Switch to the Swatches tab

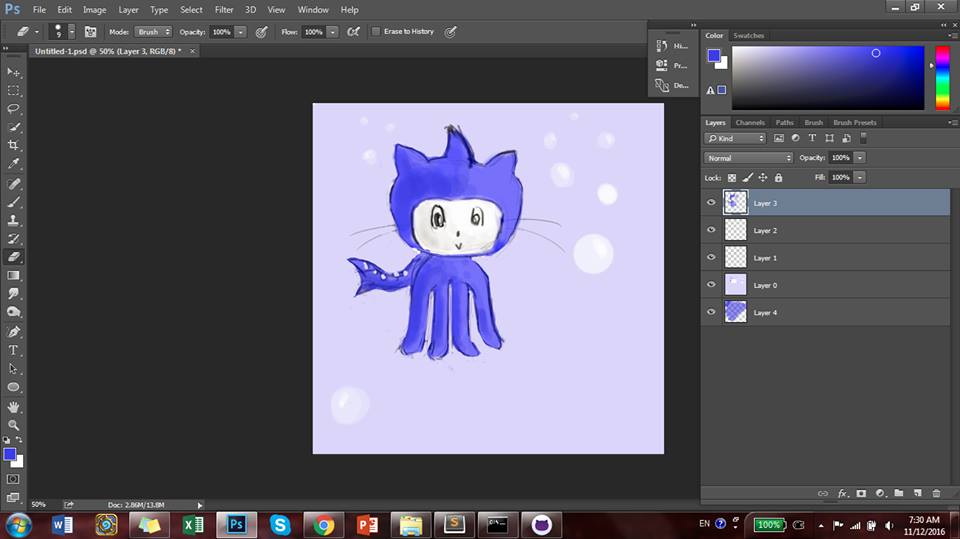point(748,35)
